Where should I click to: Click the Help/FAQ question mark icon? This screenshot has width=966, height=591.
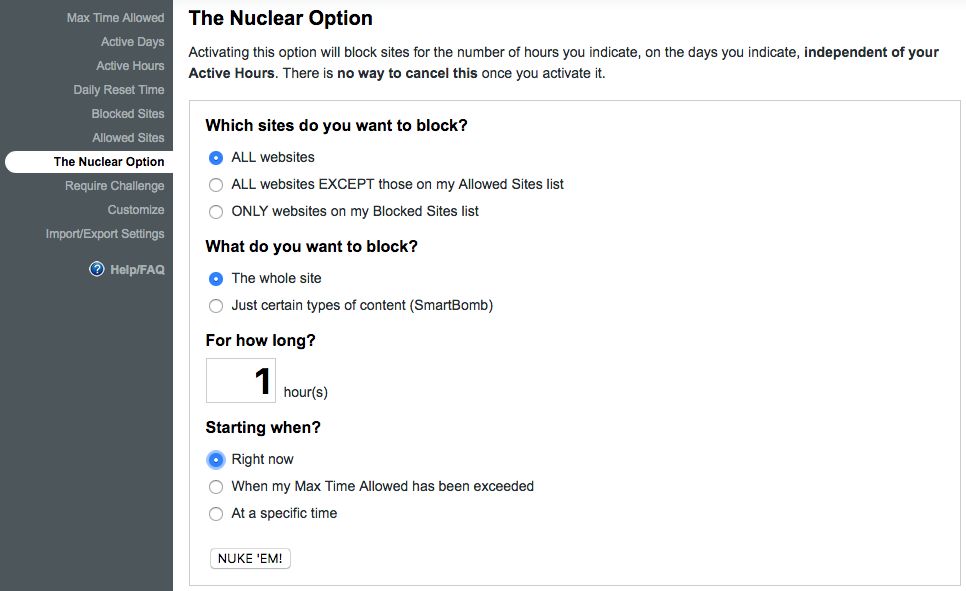coord(97,269)
